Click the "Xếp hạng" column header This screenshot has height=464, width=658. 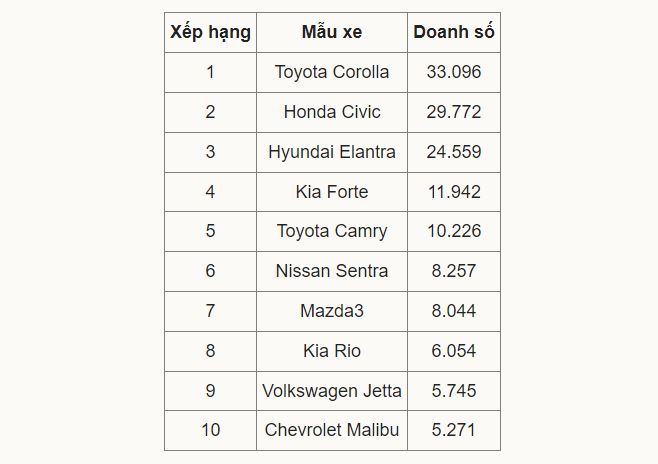click(x=210, y=32)
